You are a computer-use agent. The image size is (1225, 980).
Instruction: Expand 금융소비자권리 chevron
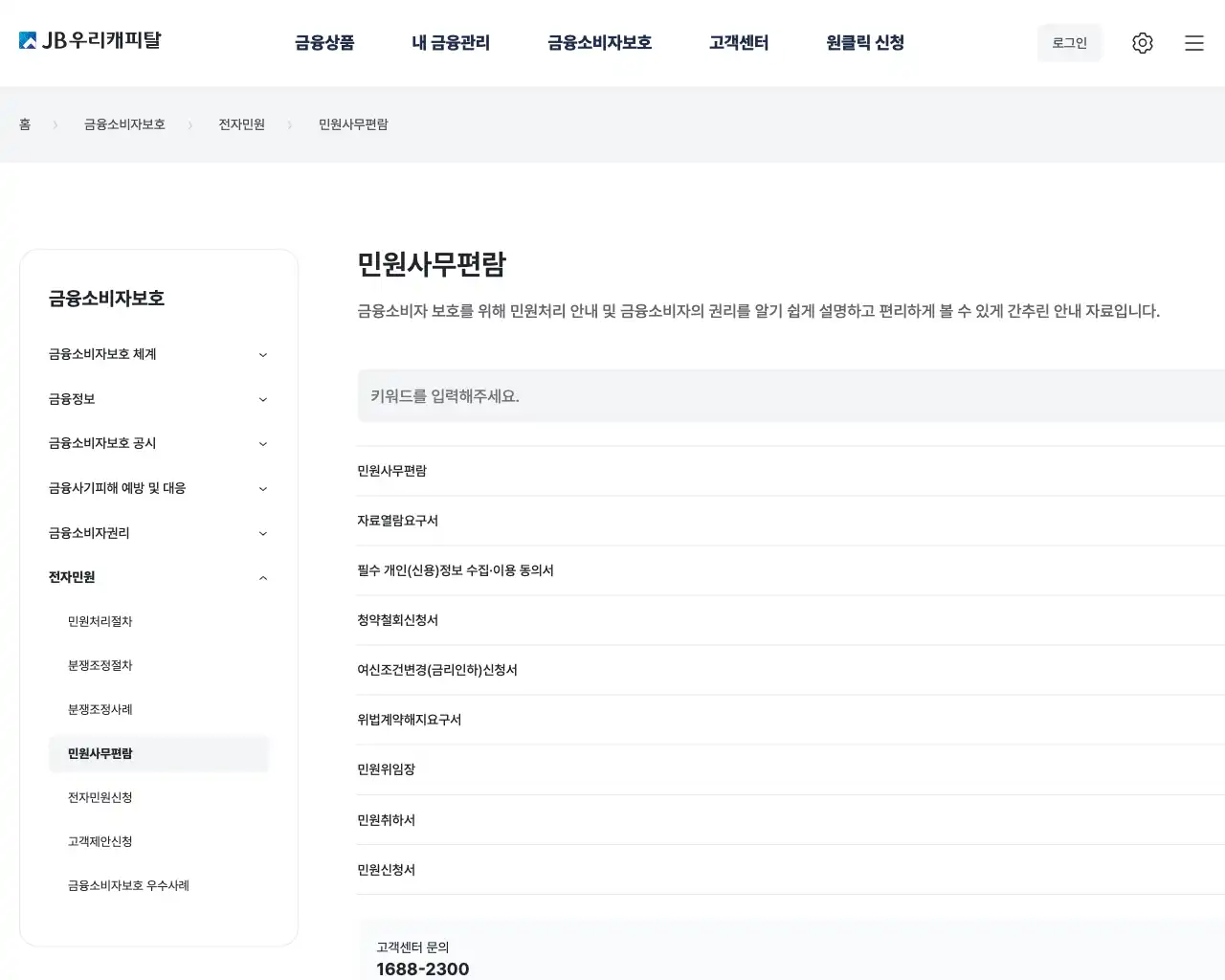(x=263, y=534)
